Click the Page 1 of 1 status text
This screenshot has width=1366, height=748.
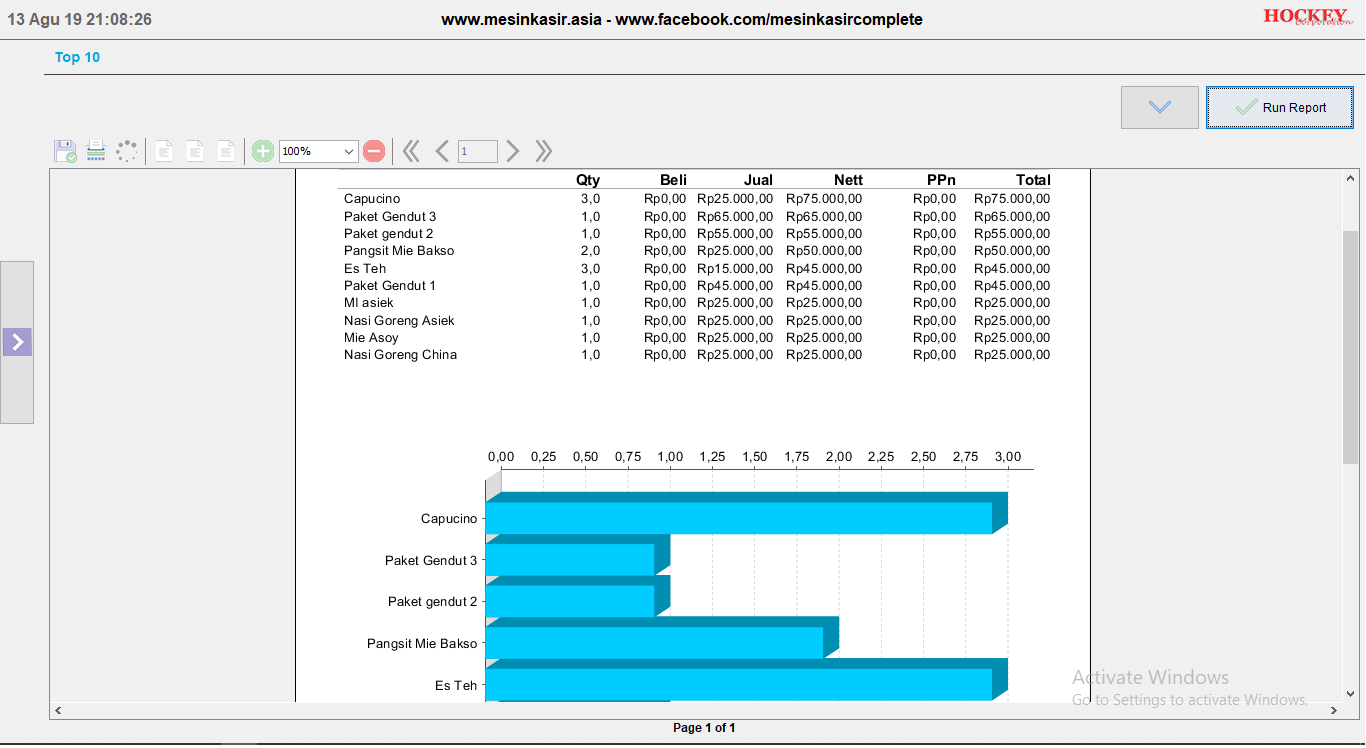pos(704,728)
